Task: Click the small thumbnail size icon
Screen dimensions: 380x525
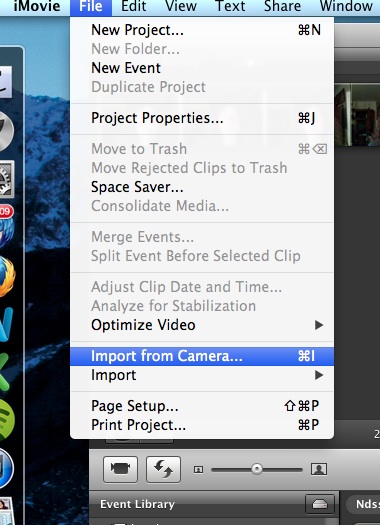Action: [x=199, y=470]
